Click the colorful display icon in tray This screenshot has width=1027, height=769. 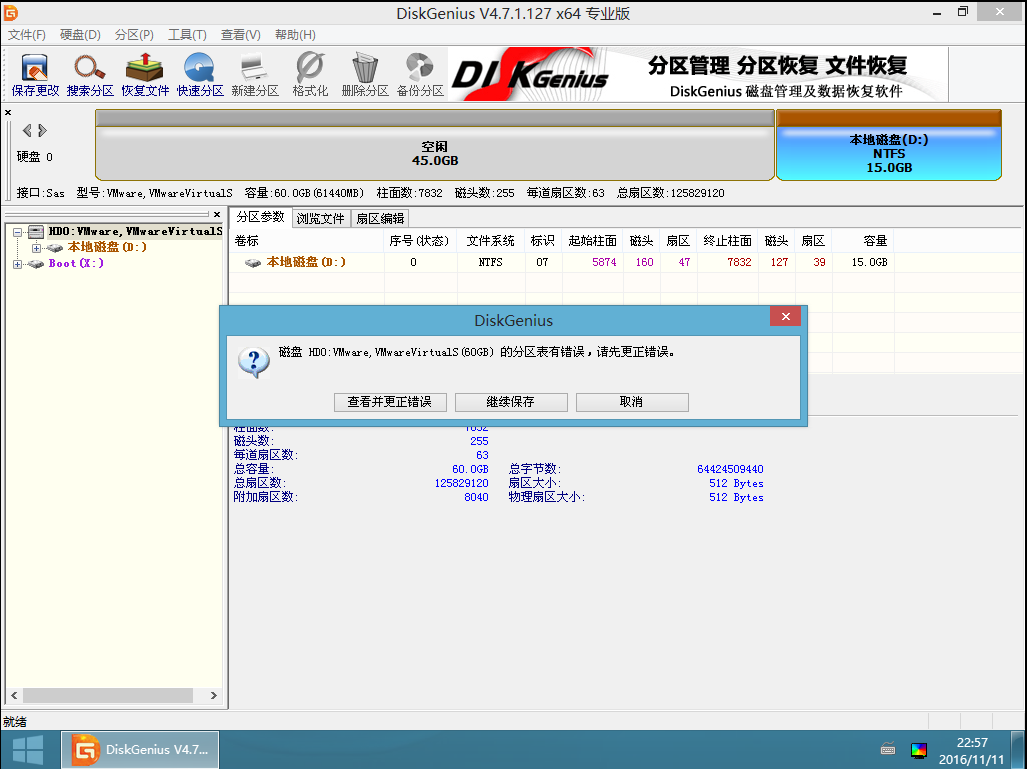pyautogui.click(x=919, y=750)
